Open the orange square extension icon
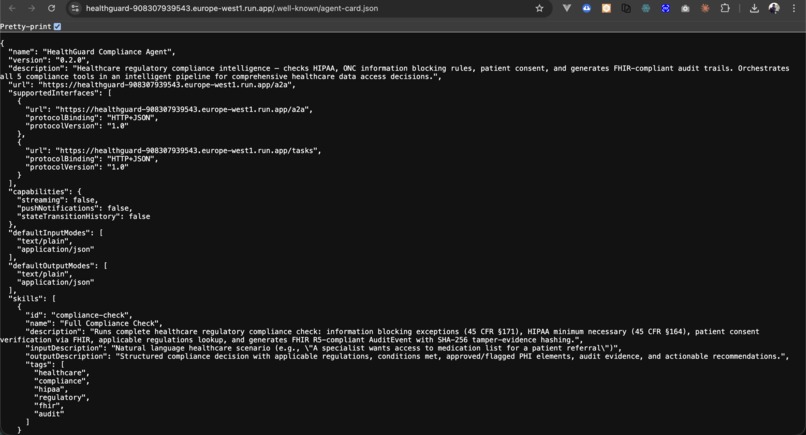806x435 pixels. click(607, 8)
